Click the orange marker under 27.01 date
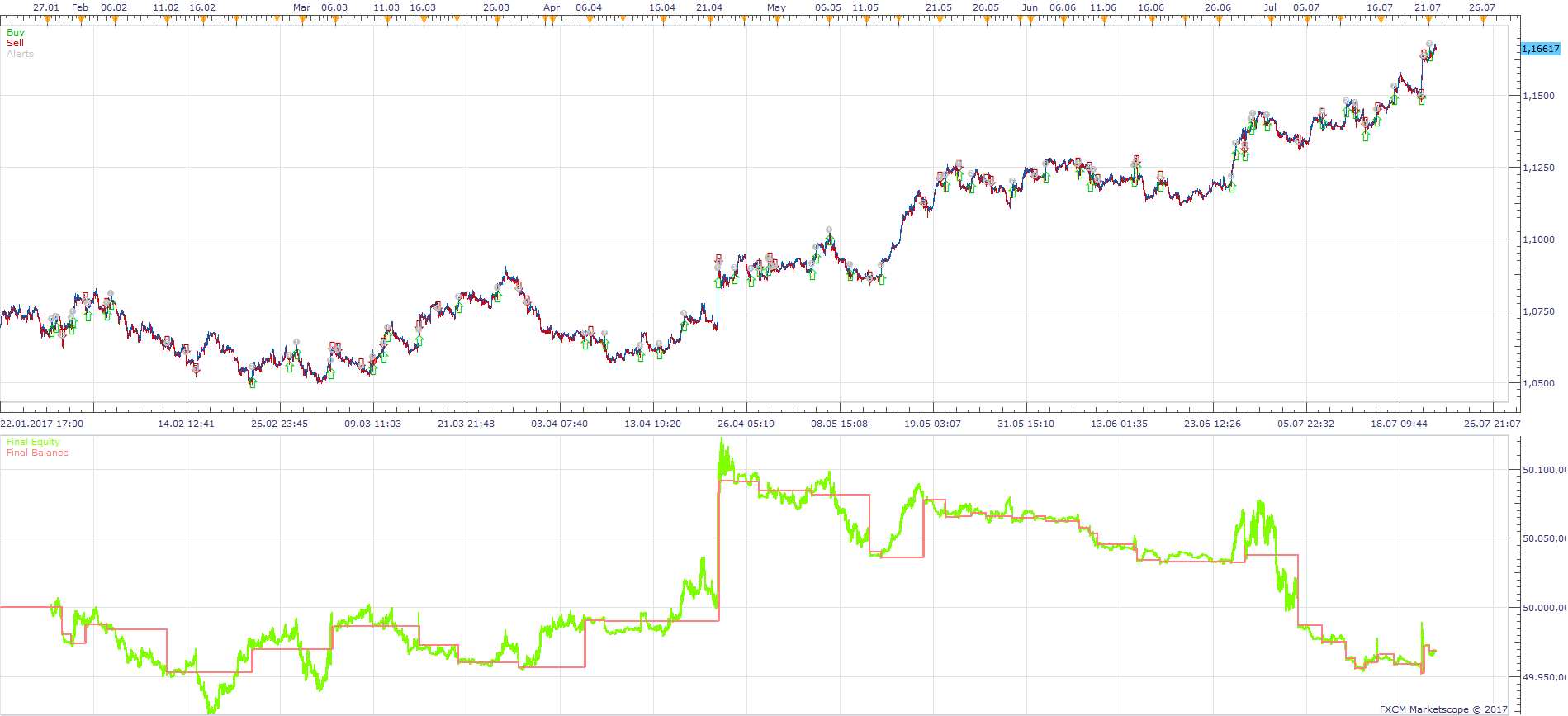 pos(48,20)
